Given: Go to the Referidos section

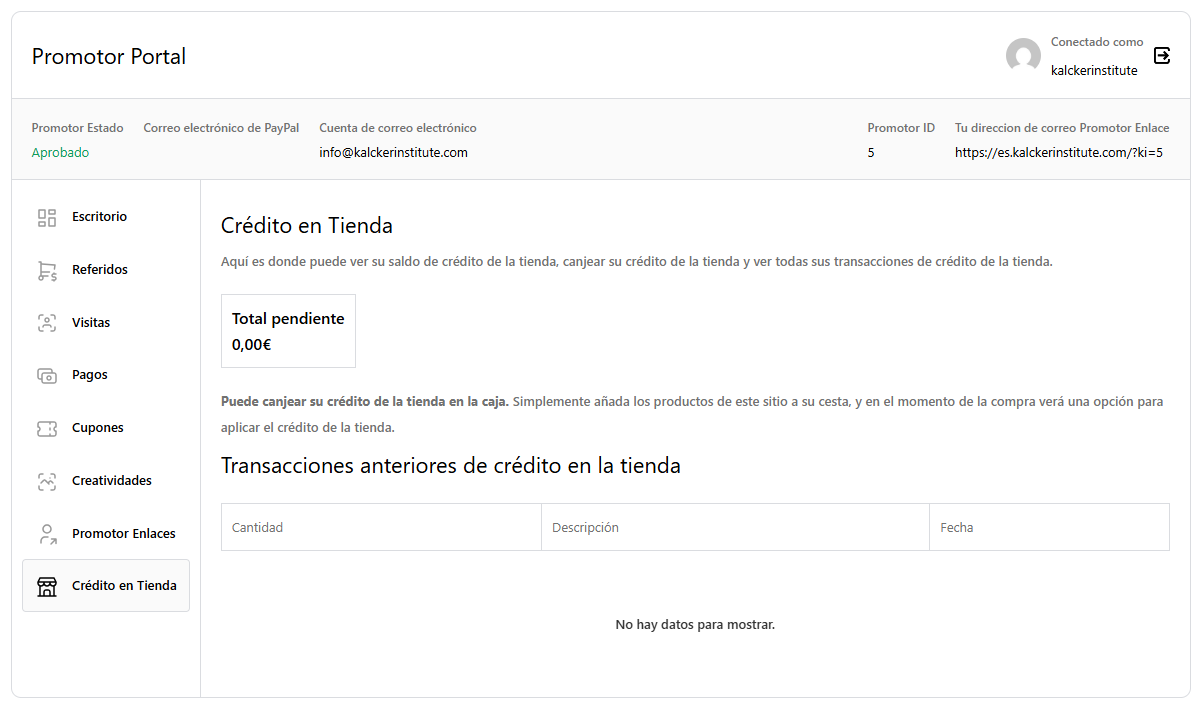Looking at the screenshot, I should tap(100, 270).
